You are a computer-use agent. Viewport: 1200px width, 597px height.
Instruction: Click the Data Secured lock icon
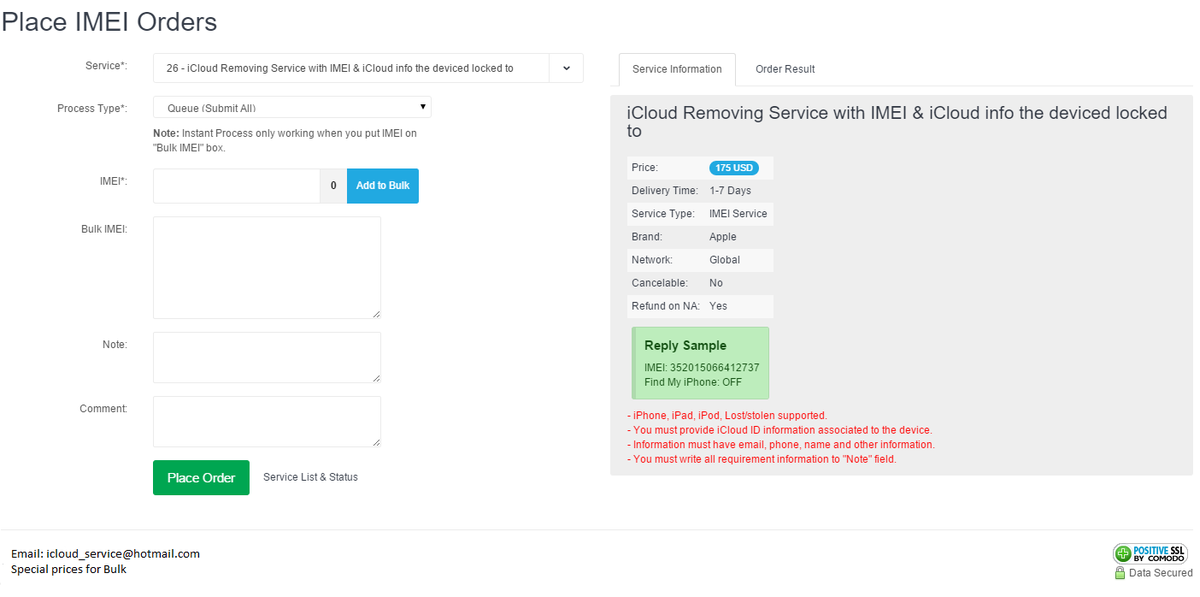tap(1120, 573)
